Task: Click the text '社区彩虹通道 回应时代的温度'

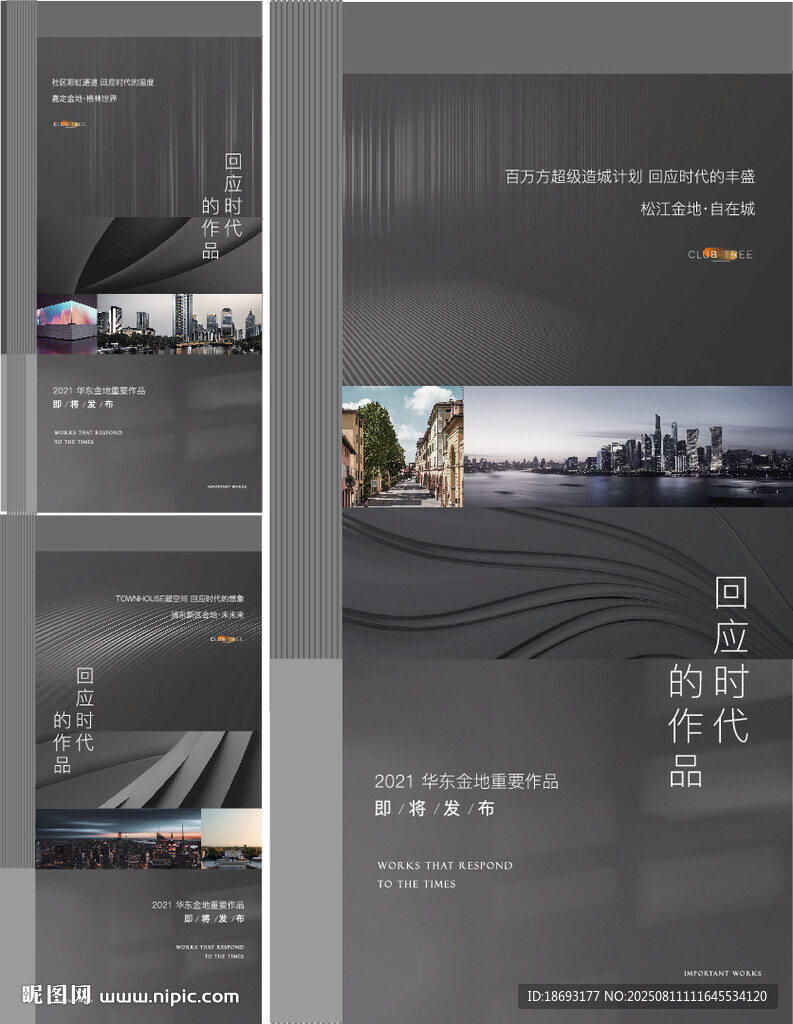Action: pos(103,82)
